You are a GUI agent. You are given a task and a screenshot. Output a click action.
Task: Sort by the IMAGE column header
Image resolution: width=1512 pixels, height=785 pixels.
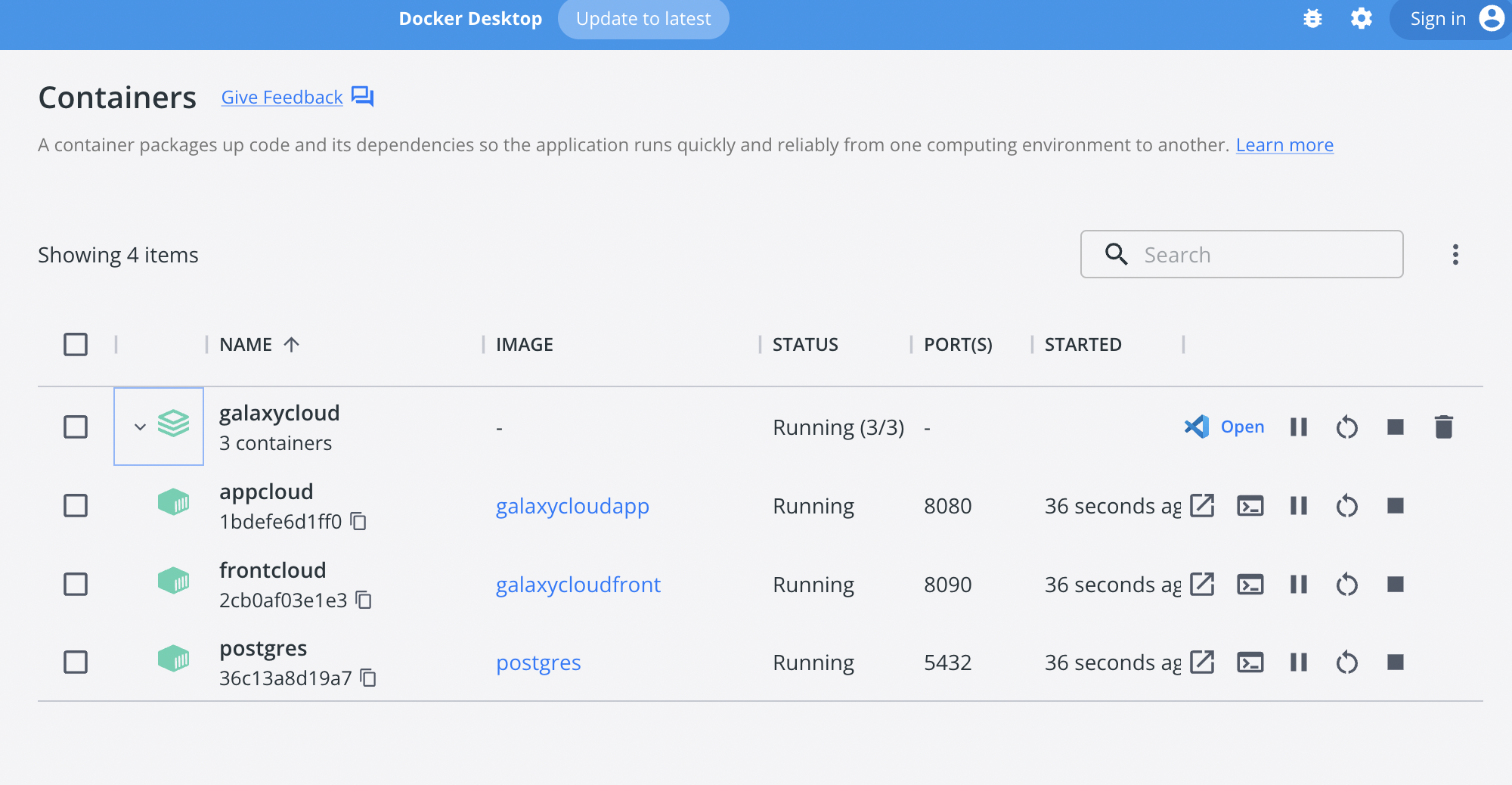tap(525, 344)
